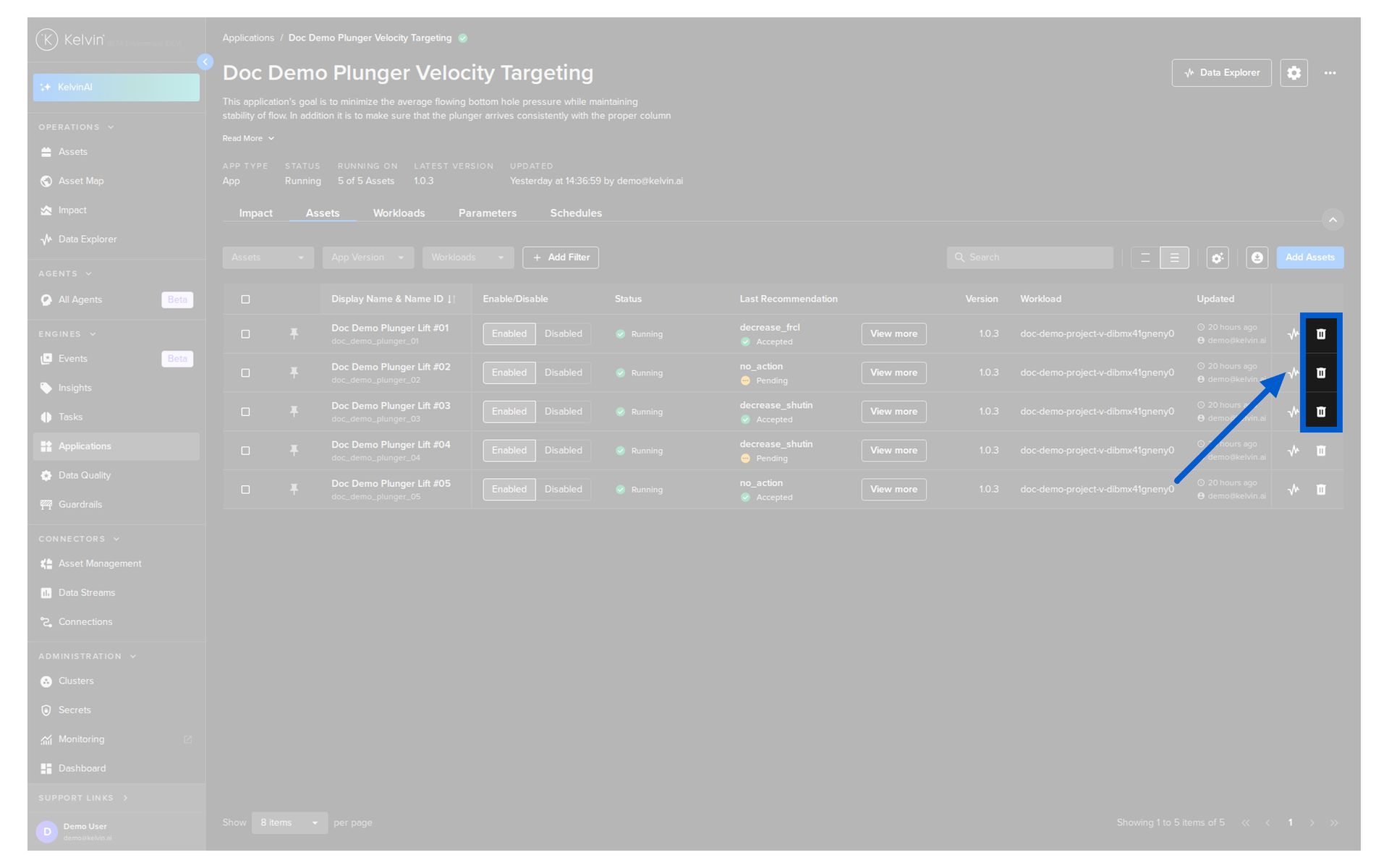
Task: Switch to the Impact tab
Action: [255, 213]
